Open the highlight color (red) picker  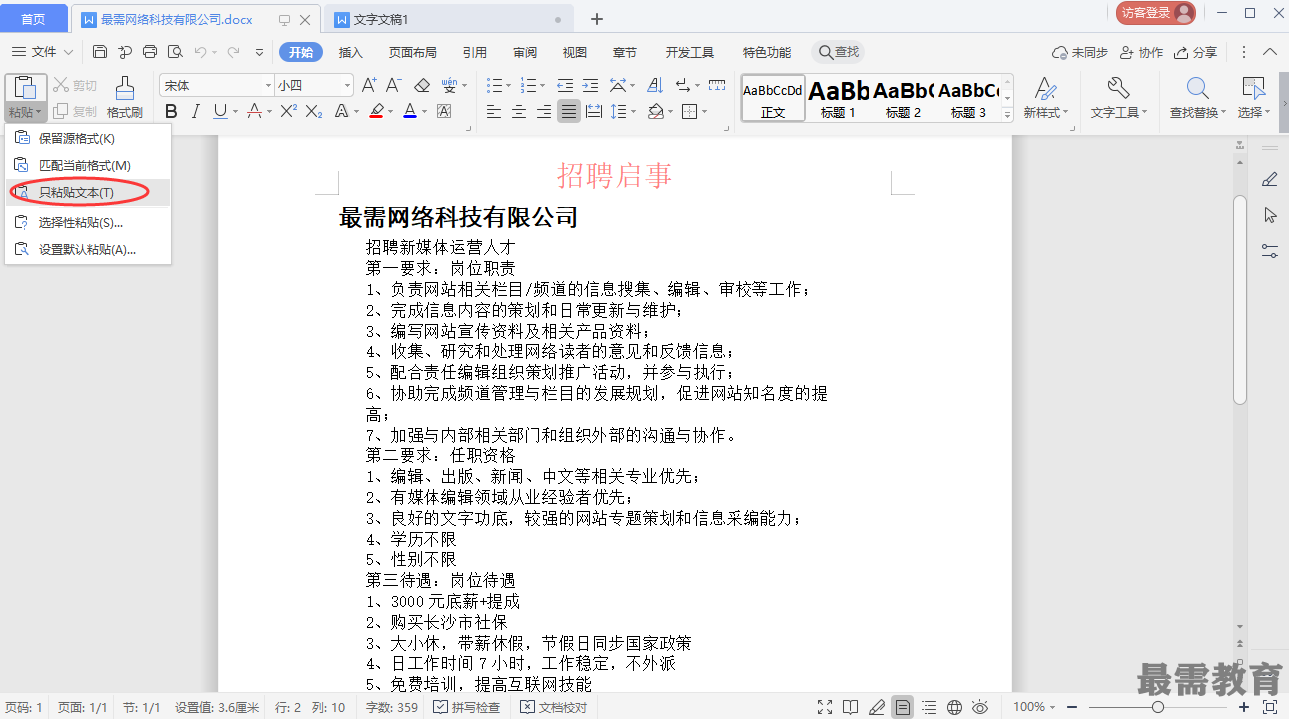(x=376, y=111)
